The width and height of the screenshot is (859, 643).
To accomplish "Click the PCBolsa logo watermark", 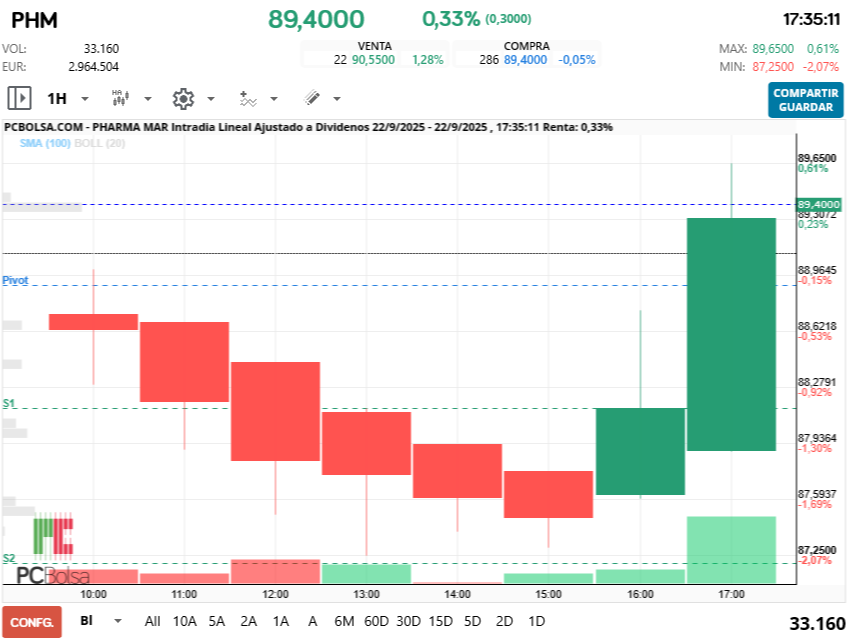I will point(53,552).
